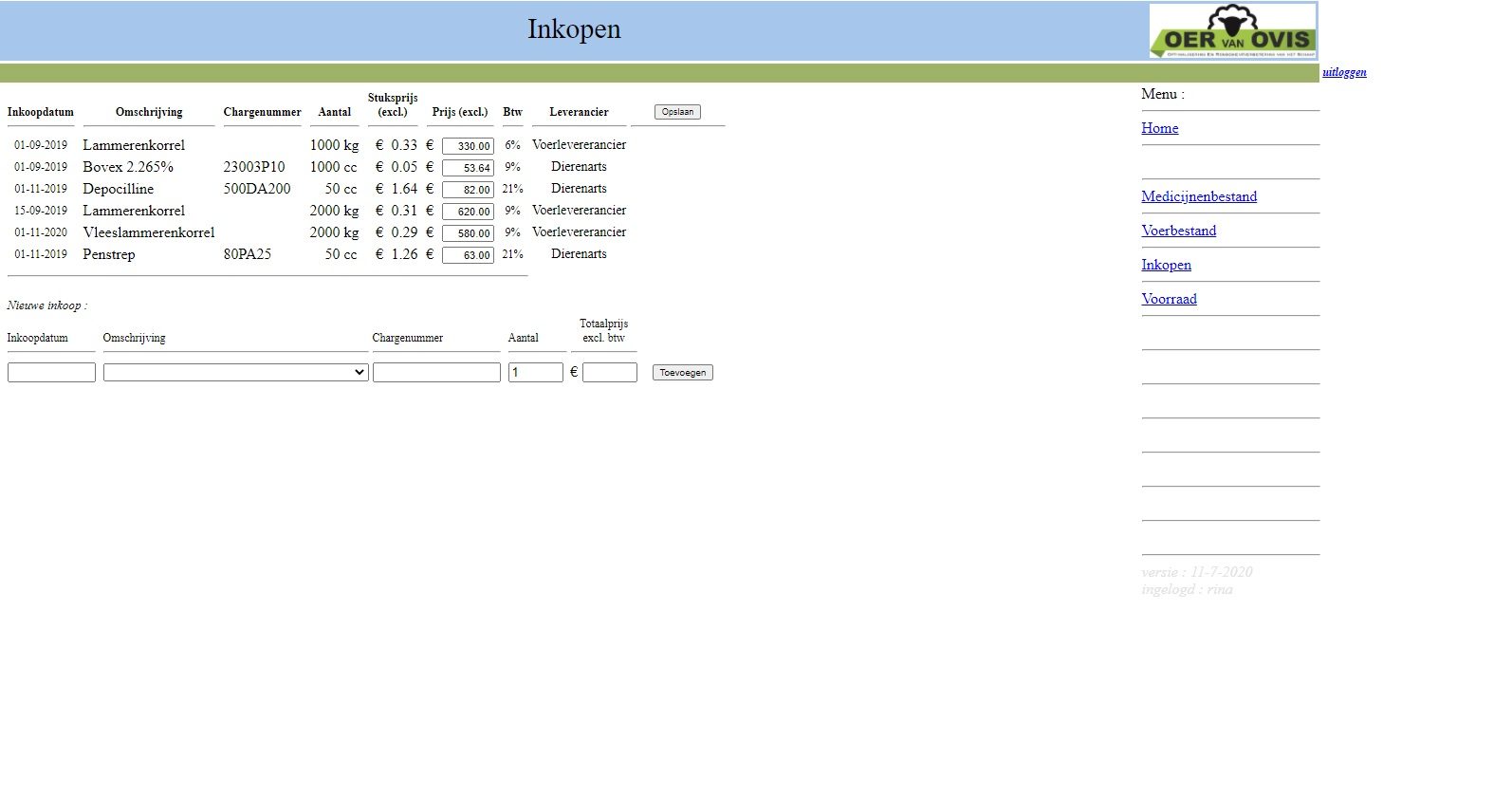
Task: Navigate to Voorraad in the menu
Action: point(1169,299)
